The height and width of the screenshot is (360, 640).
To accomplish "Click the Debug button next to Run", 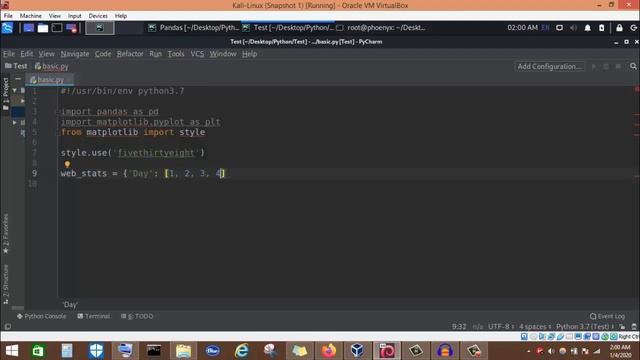I will (x=606, y=66).
